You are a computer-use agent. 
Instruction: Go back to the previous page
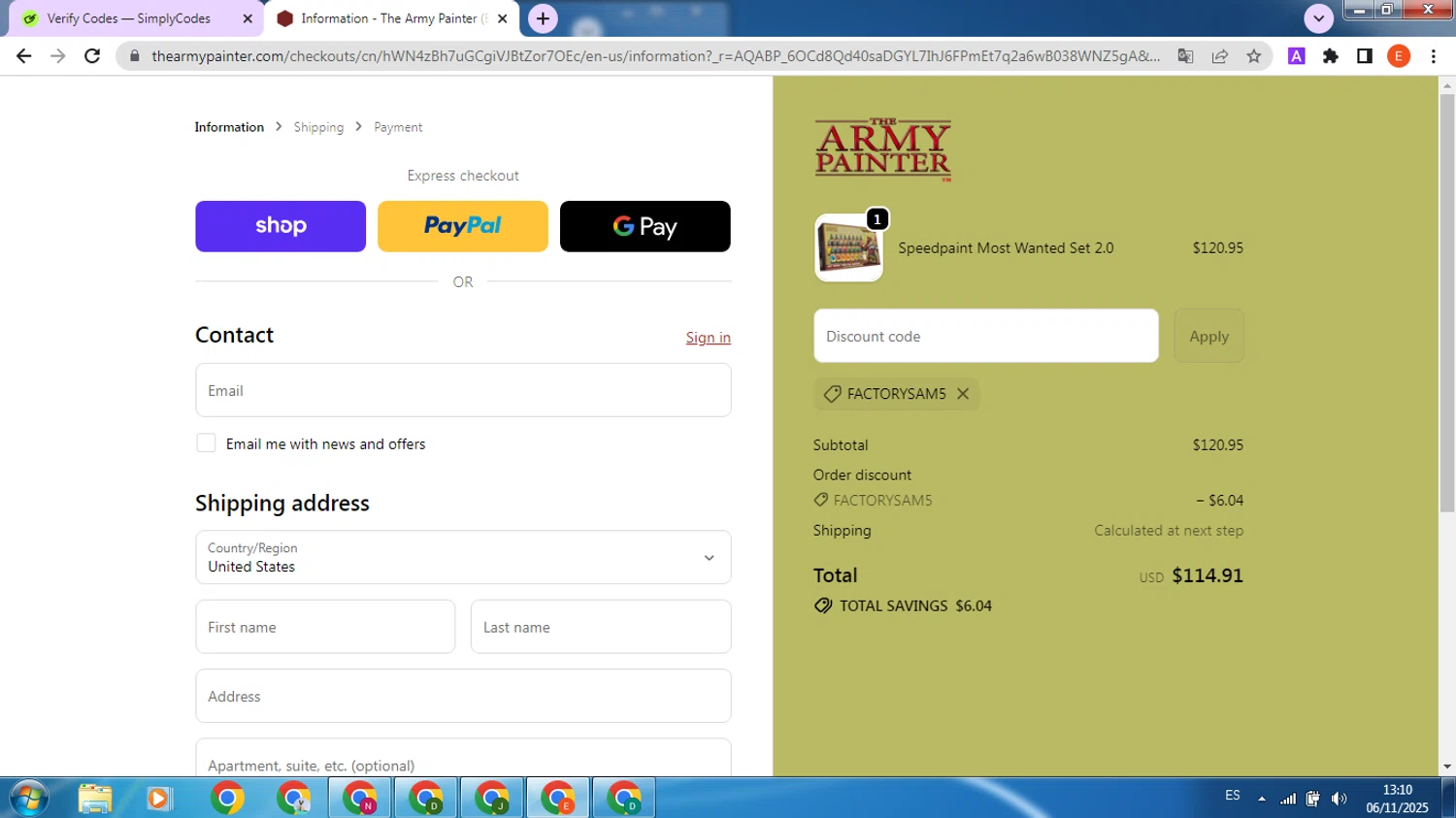pyautogui.click(x=24, y=56)
